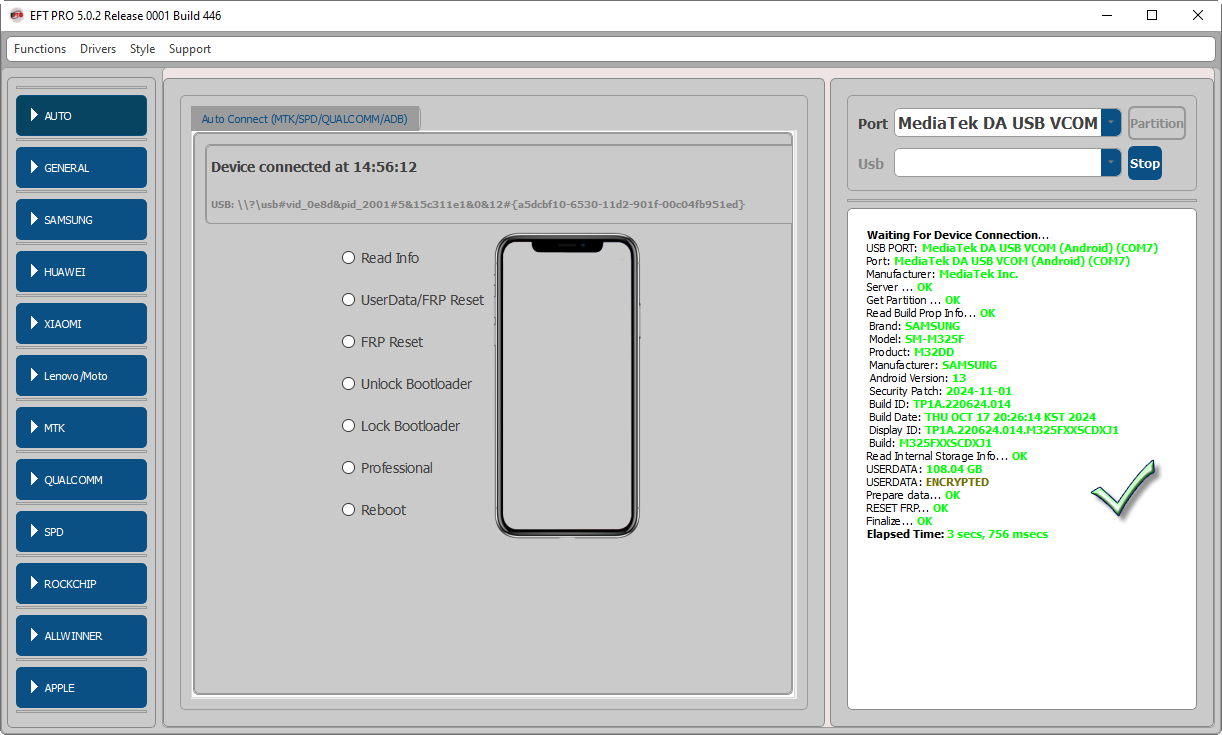Choose the Professional radio option

click(387, 468)
